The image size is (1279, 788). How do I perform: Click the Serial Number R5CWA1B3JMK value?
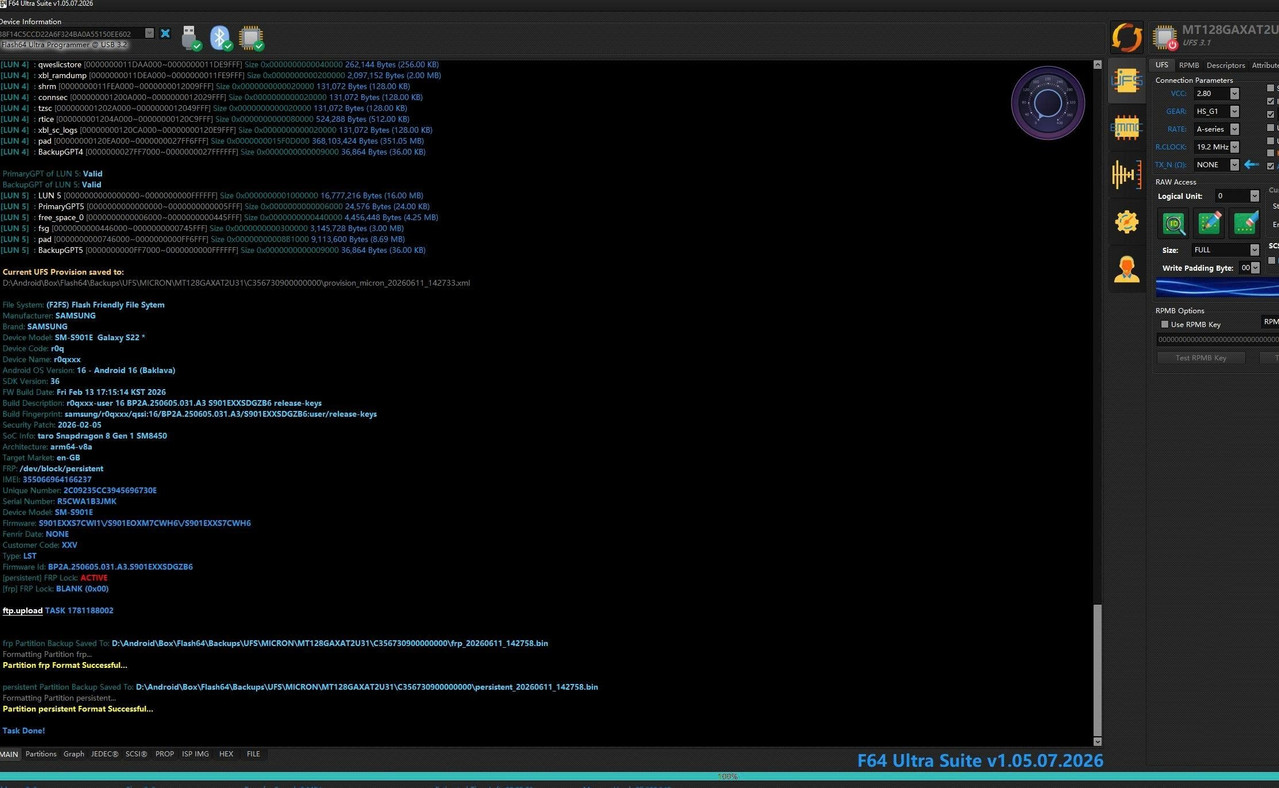click(x=87, y=501)
